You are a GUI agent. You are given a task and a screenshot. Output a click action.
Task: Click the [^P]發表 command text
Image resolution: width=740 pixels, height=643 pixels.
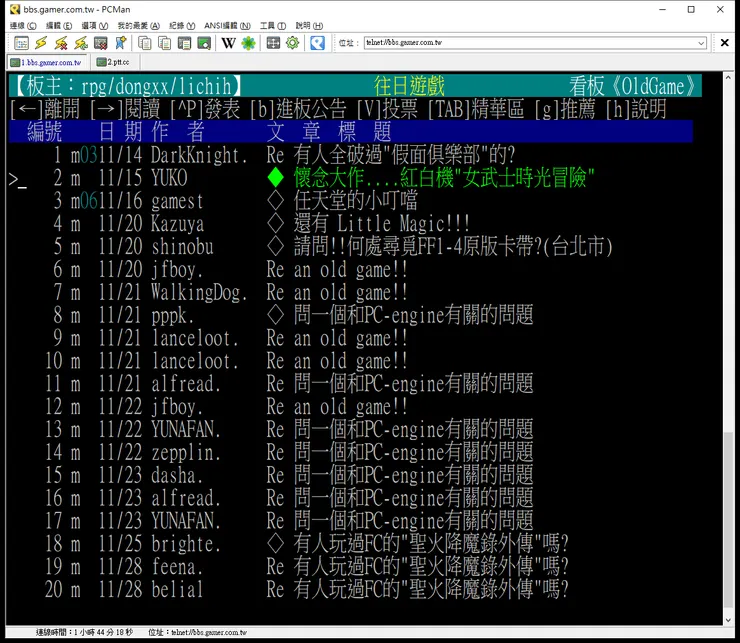(x=205, y=109)
